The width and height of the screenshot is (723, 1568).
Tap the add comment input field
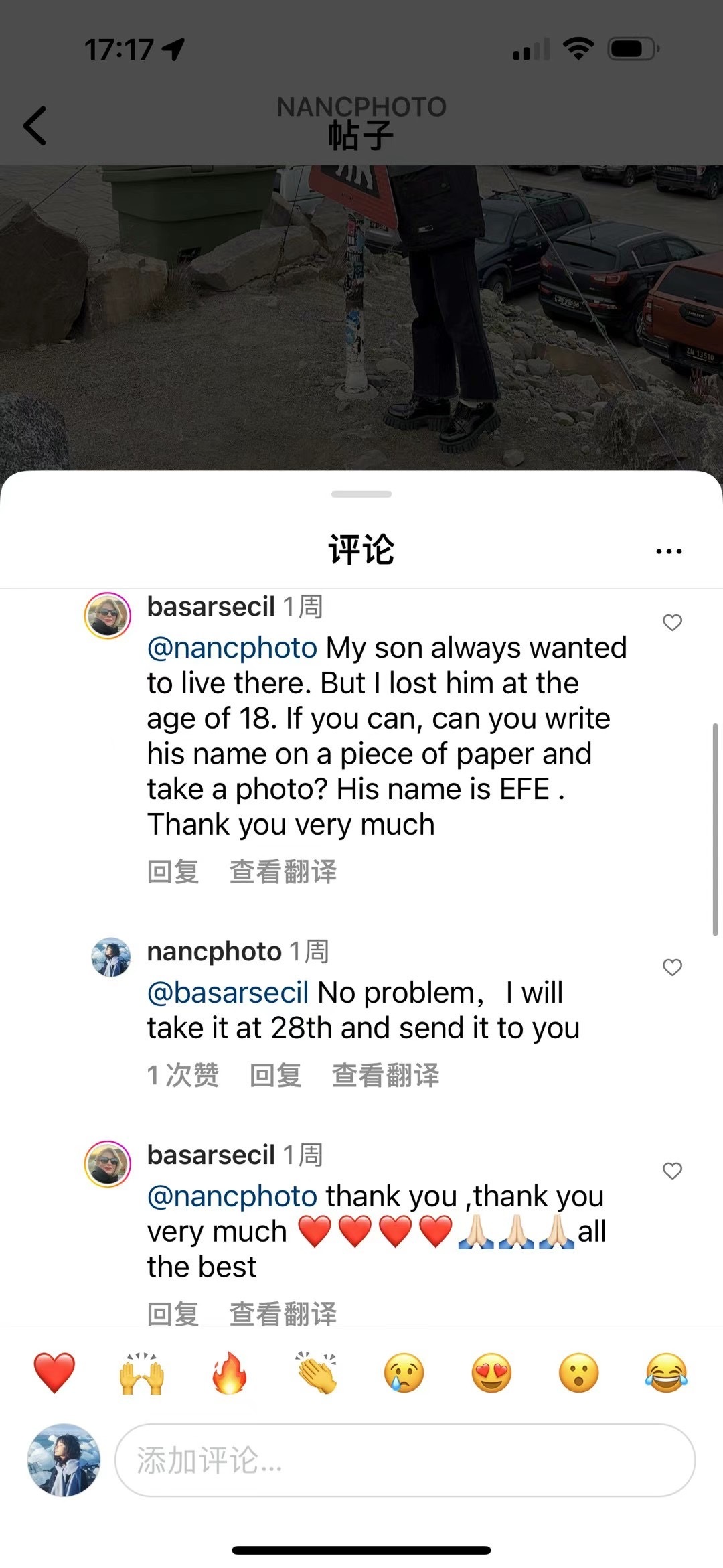pos(405,1460)
